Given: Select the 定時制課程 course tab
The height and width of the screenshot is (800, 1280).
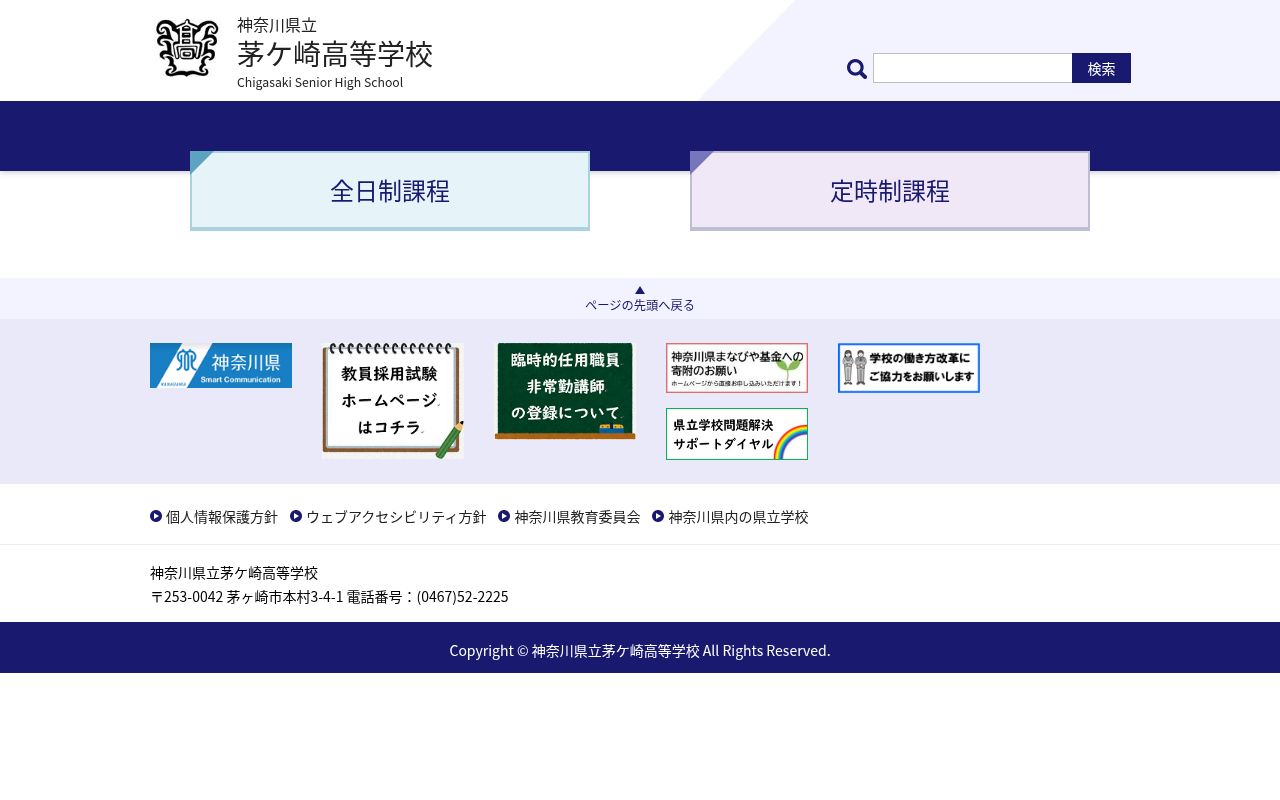Looking at the screenshot, I should coord(890,191).
